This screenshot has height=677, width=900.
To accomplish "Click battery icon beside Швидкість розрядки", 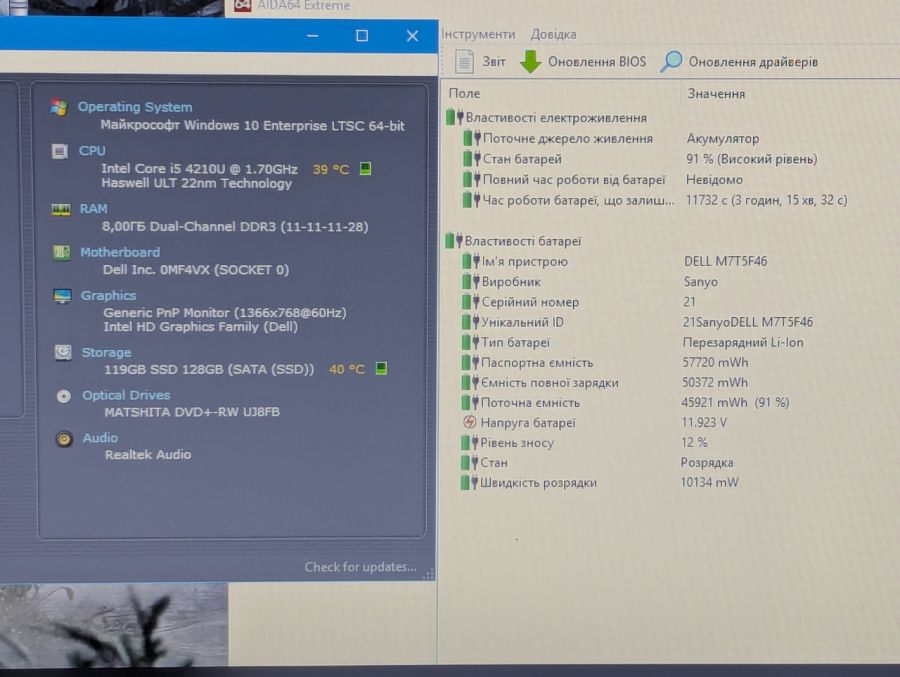I will [x=470, y=482].
